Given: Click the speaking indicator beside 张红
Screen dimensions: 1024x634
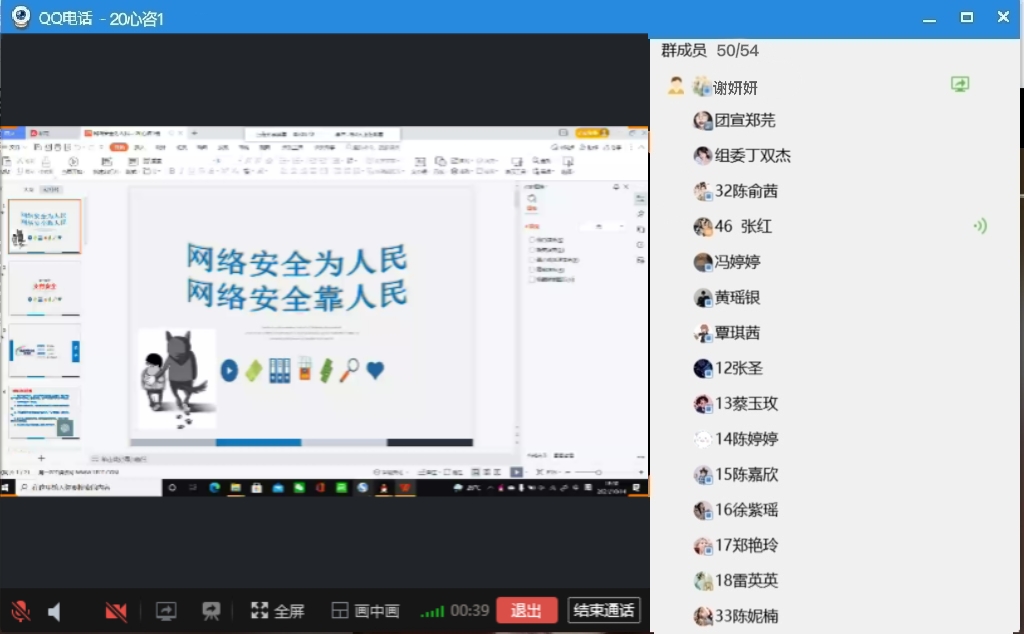Looking at the screenshot, I should 980,226.
